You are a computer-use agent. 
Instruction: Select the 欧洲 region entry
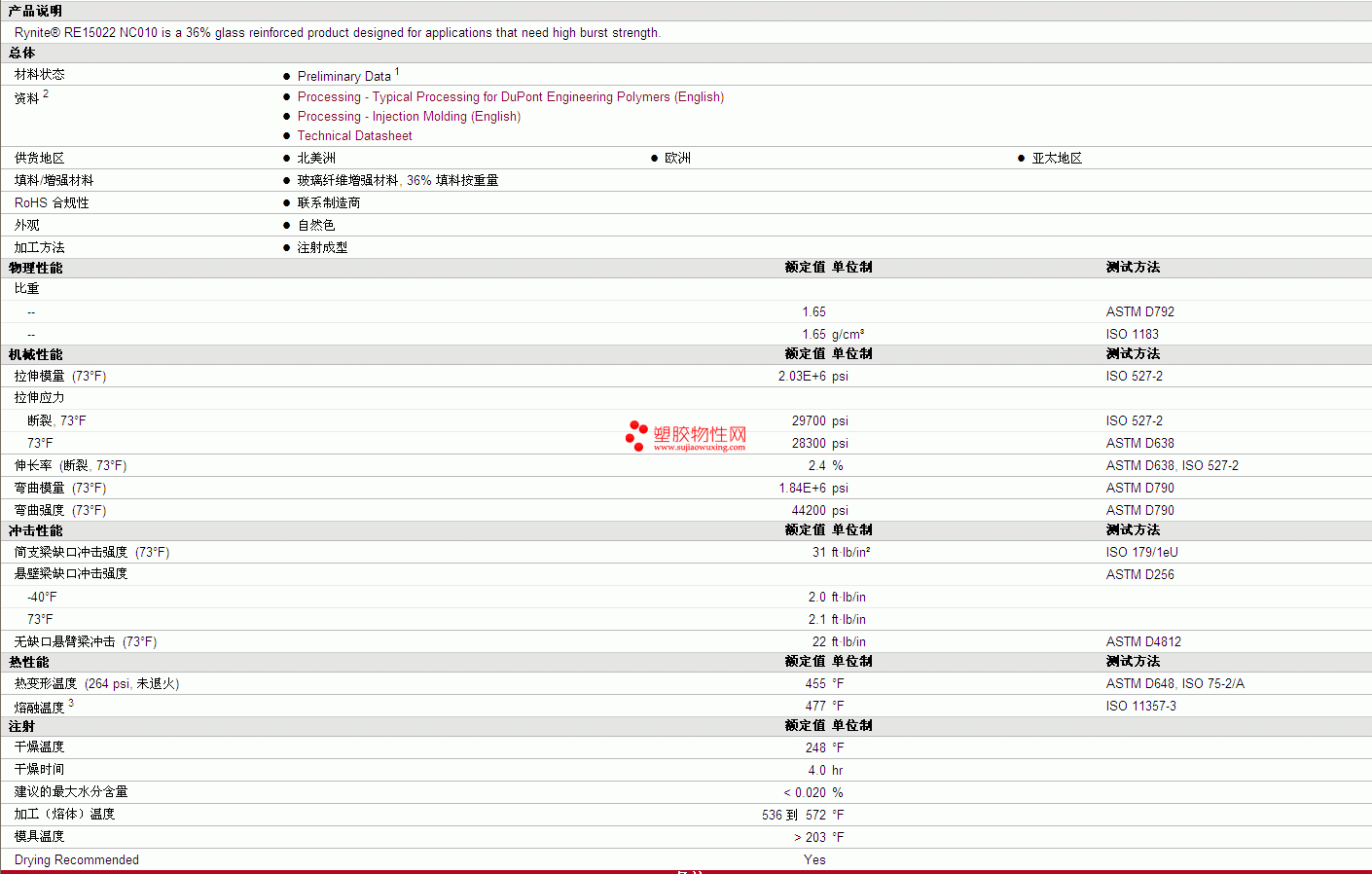[677, 158]
